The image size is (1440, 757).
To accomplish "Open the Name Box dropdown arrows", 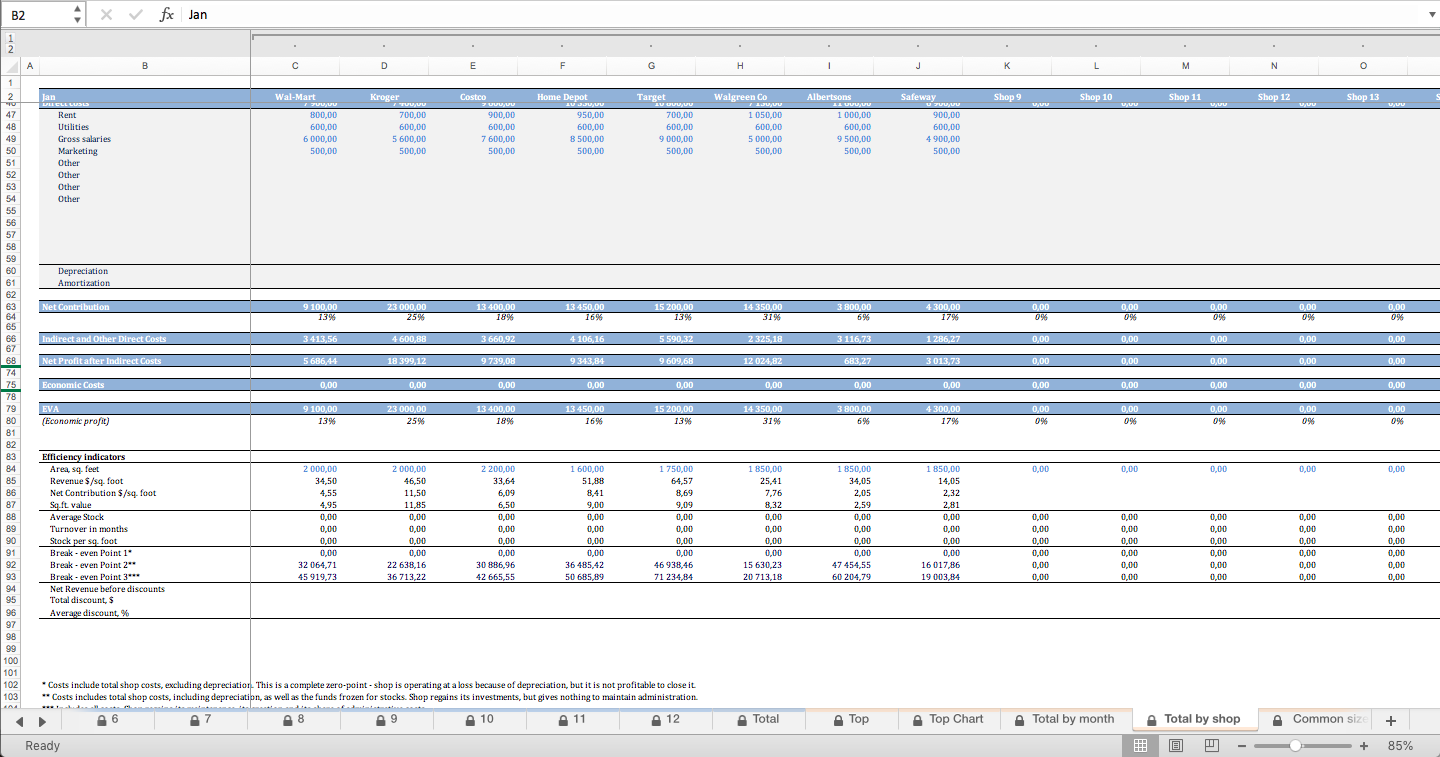I will tap(78, 15).
